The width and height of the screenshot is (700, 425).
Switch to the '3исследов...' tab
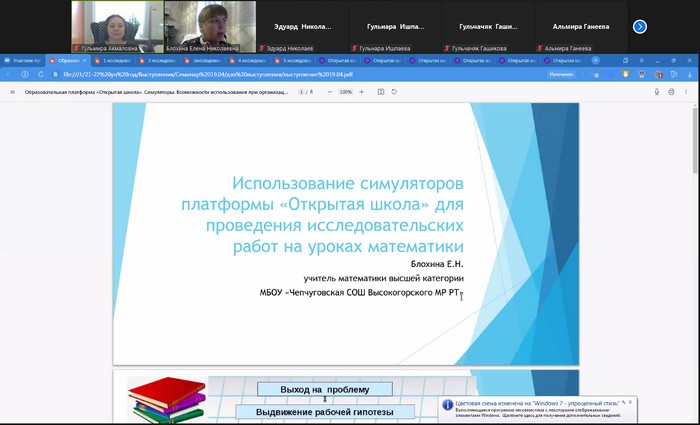click(203, 61)
